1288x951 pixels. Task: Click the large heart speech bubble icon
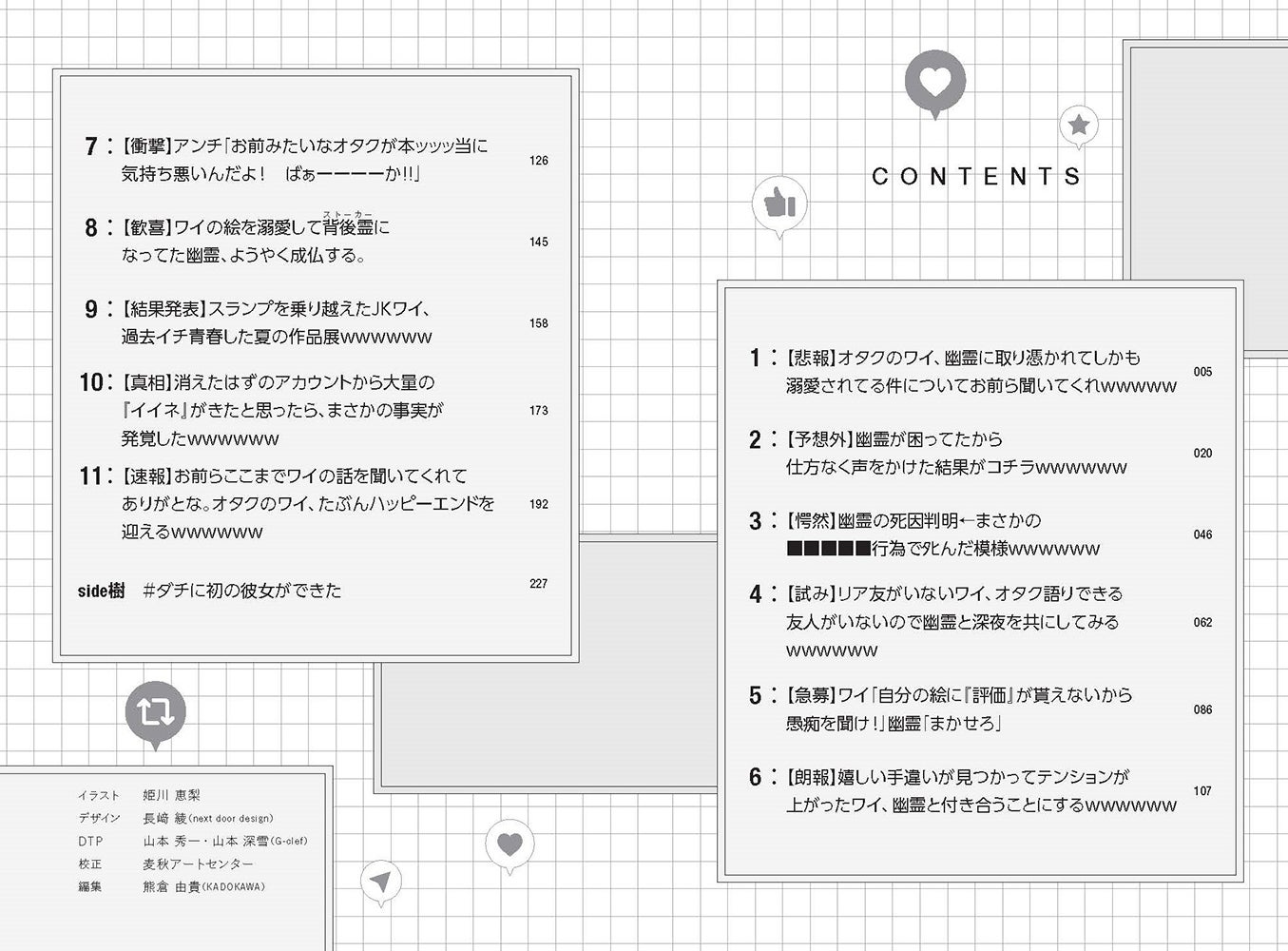point(935,84)
